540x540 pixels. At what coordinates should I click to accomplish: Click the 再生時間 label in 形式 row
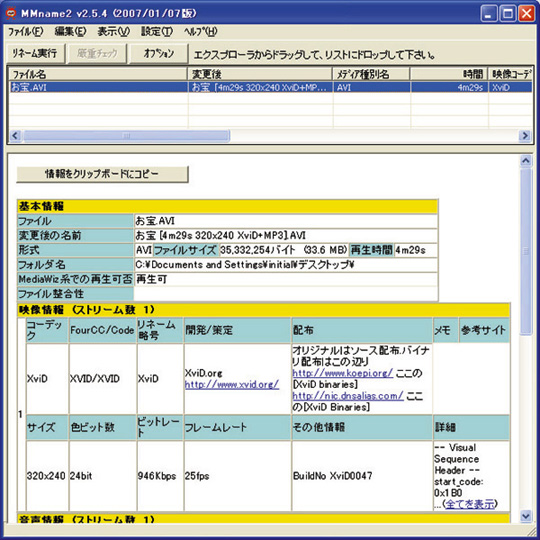pyautogui.click(x=371, y=250)
